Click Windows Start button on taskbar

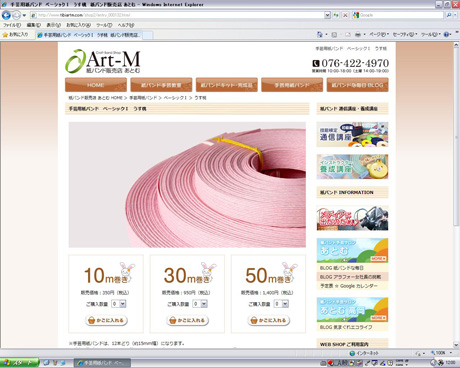19,363
